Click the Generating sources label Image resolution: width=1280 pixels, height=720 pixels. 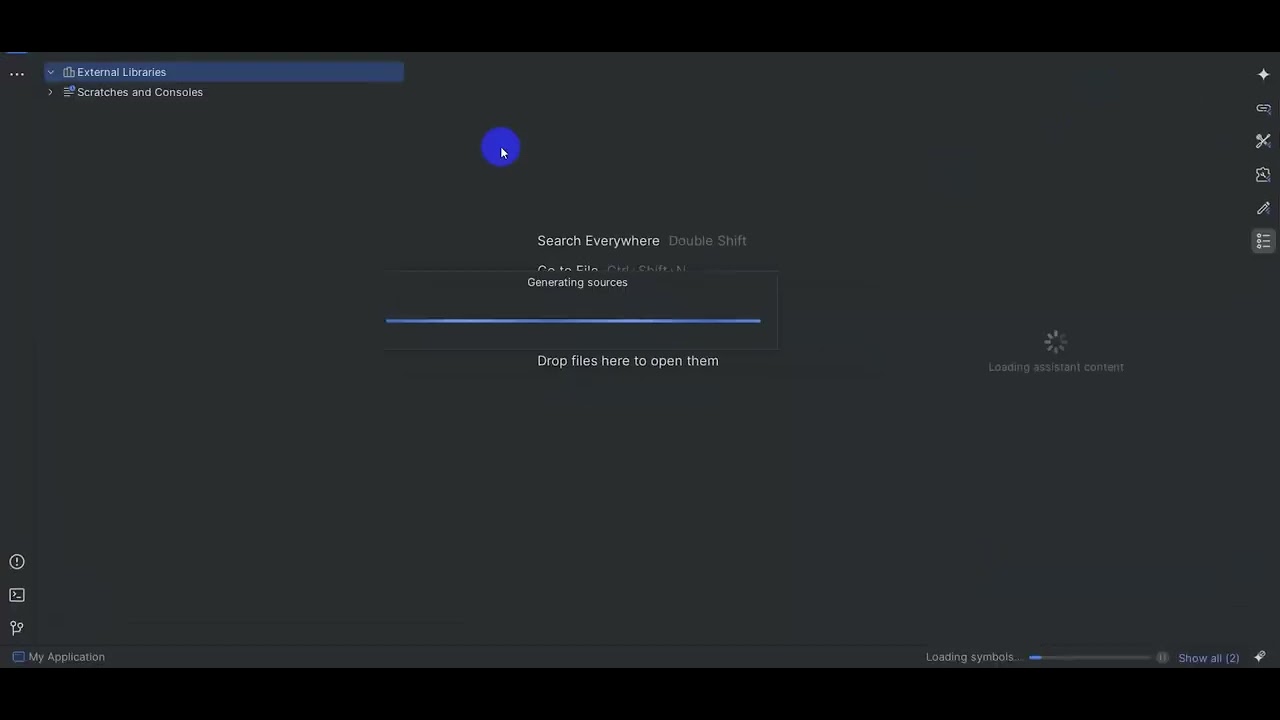pos(577,282)
